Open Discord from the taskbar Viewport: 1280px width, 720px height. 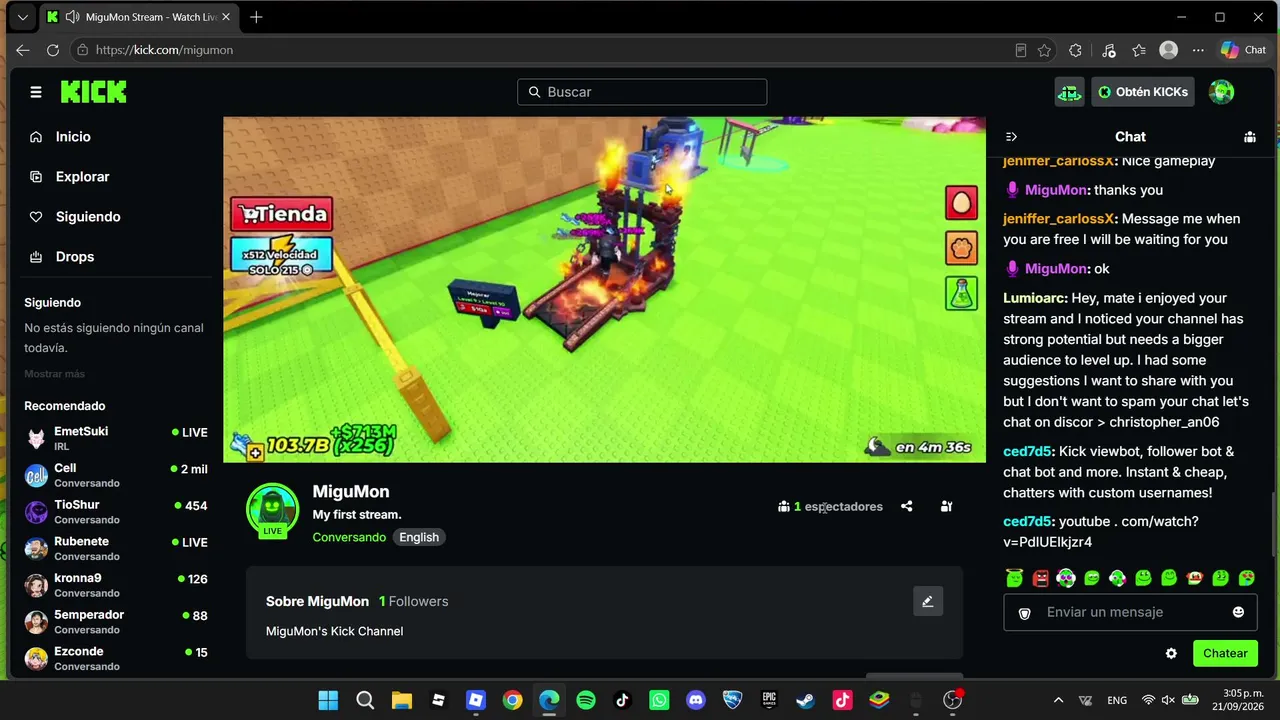[696, 701]
